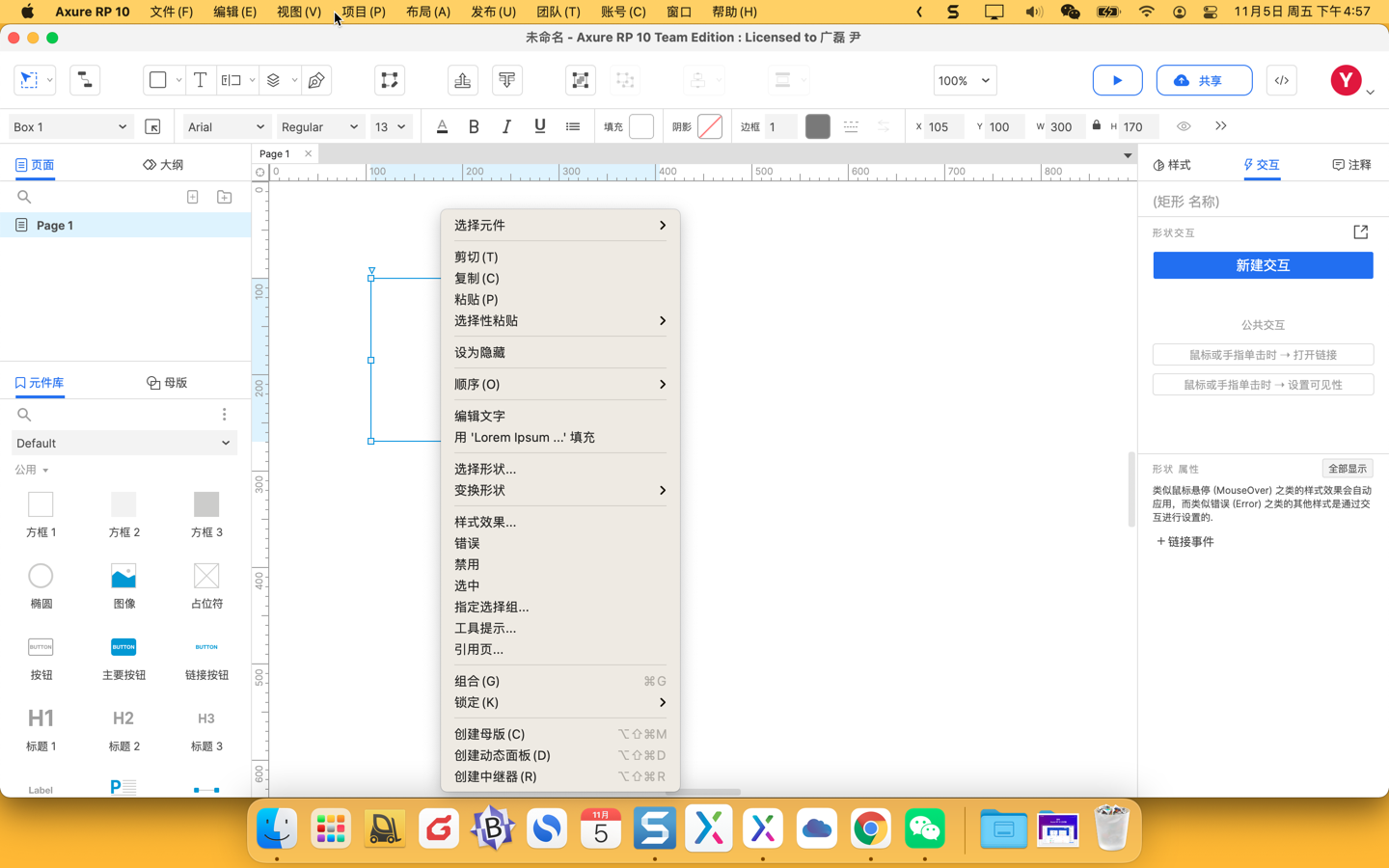The height and width of the screenshot is (868, 1389).
Task: Select the selection mode tool
Action: pyautogui.click(x=29, y=80)
